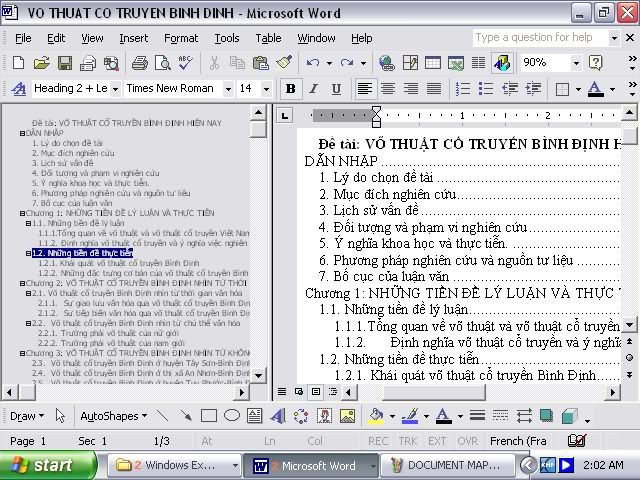Insert WordArt from Drawing toolbar
The height and width of the screenshot is (480, 640).
pyautogui.click(x=277, y=416)
